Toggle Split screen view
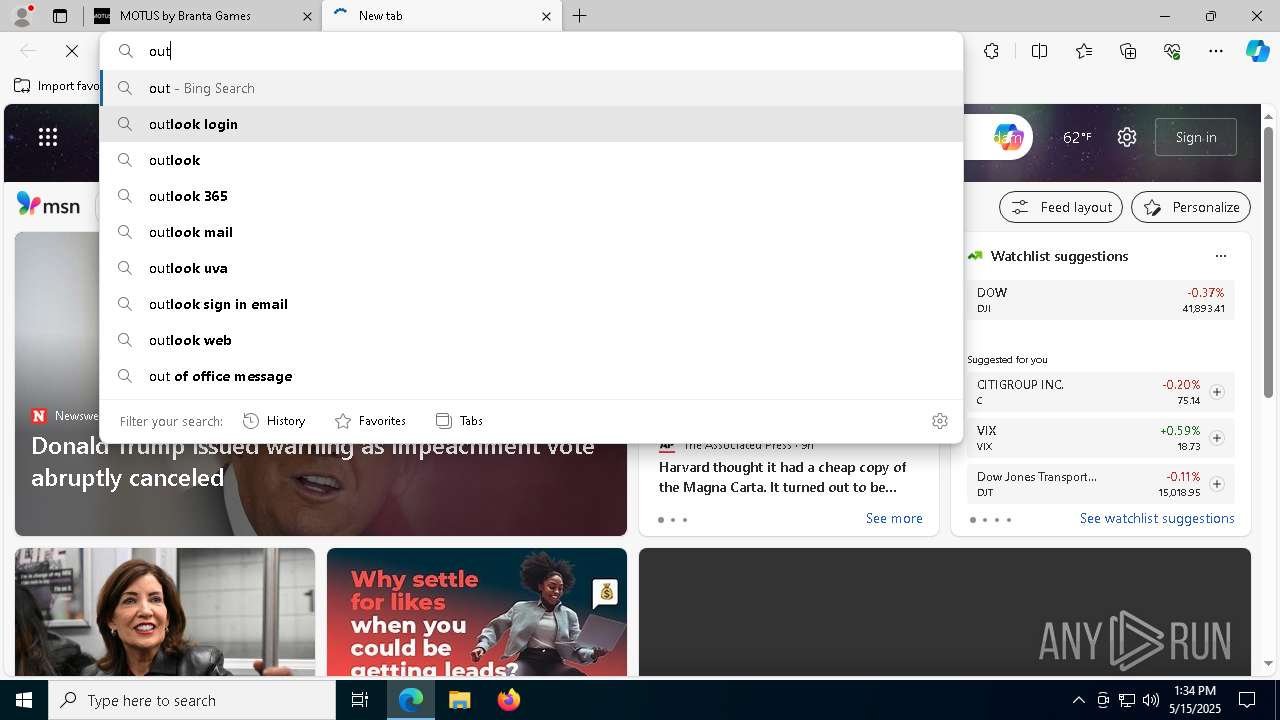 click(x=1039, y=51)
